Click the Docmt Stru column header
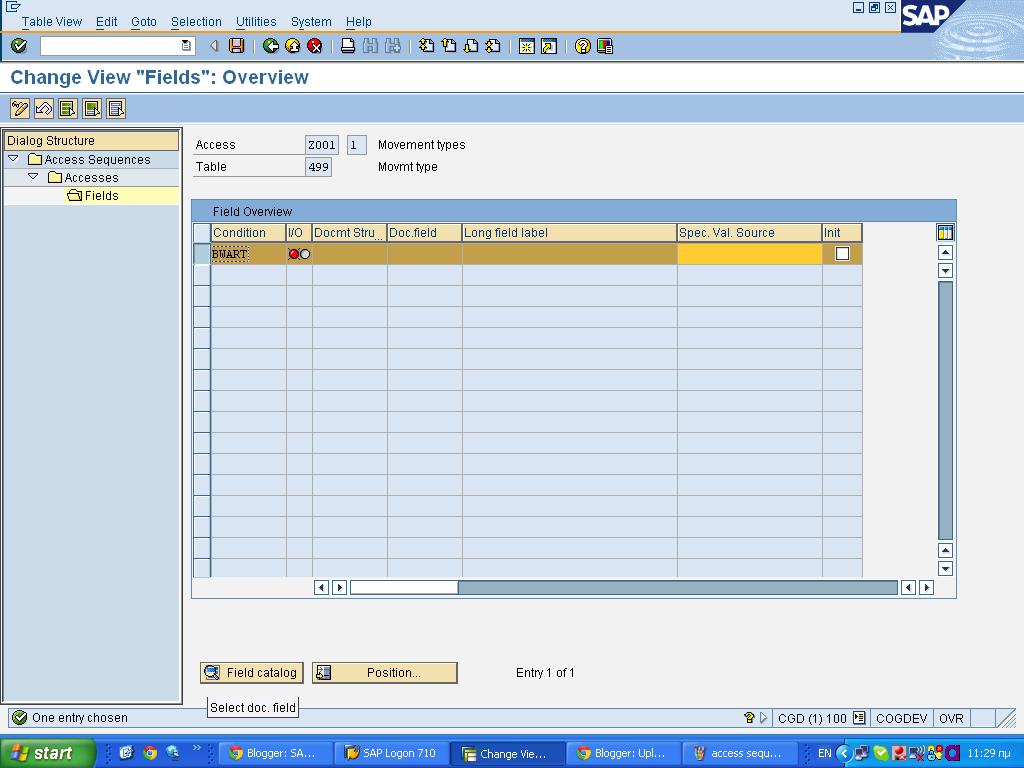 (349, 232)
